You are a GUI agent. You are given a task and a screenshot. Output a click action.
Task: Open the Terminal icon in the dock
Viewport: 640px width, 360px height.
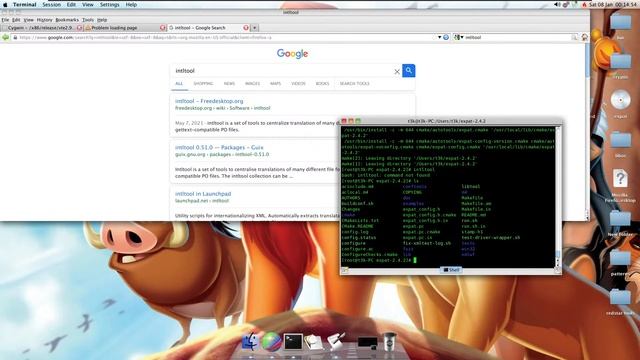coord(293,342)
